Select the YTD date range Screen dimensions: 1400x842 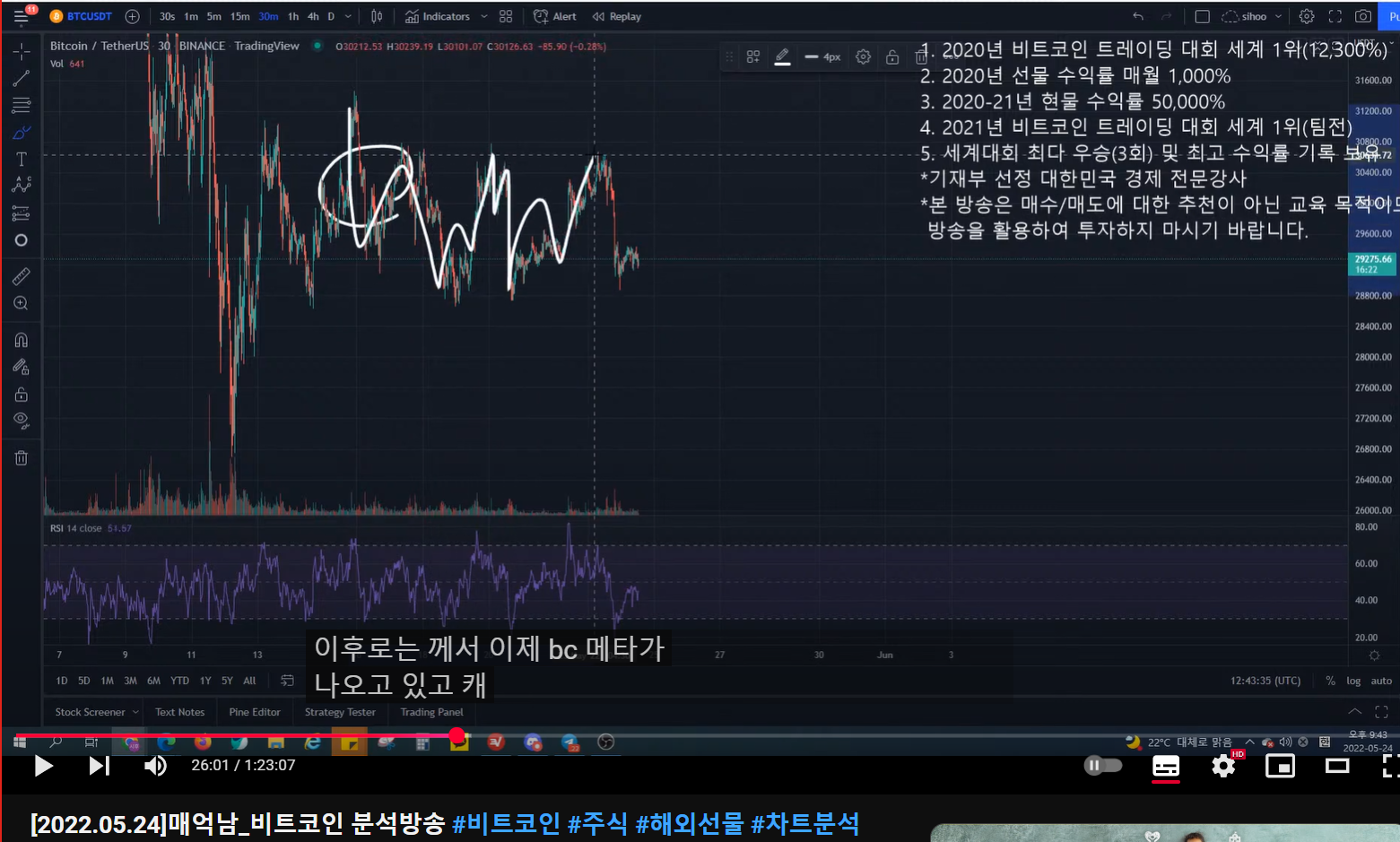180,681
